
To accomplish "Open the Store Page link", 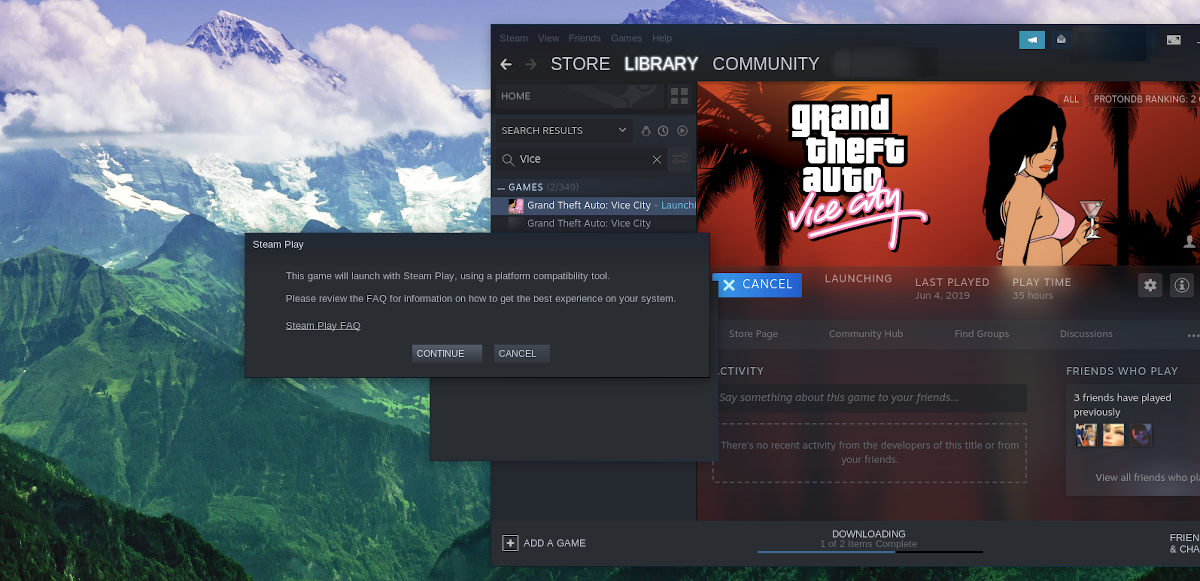I will [753, 334].
